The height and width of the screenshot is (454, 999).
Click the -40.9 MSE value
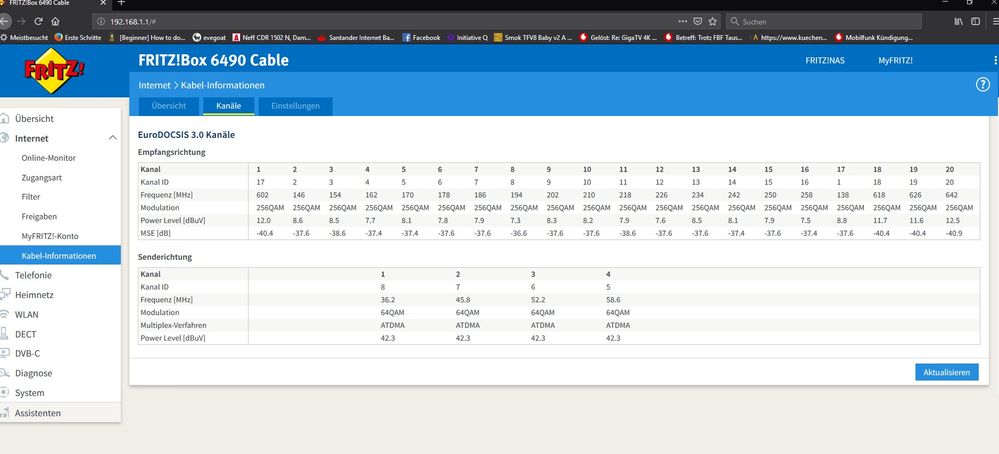click(x=956, y=234)
